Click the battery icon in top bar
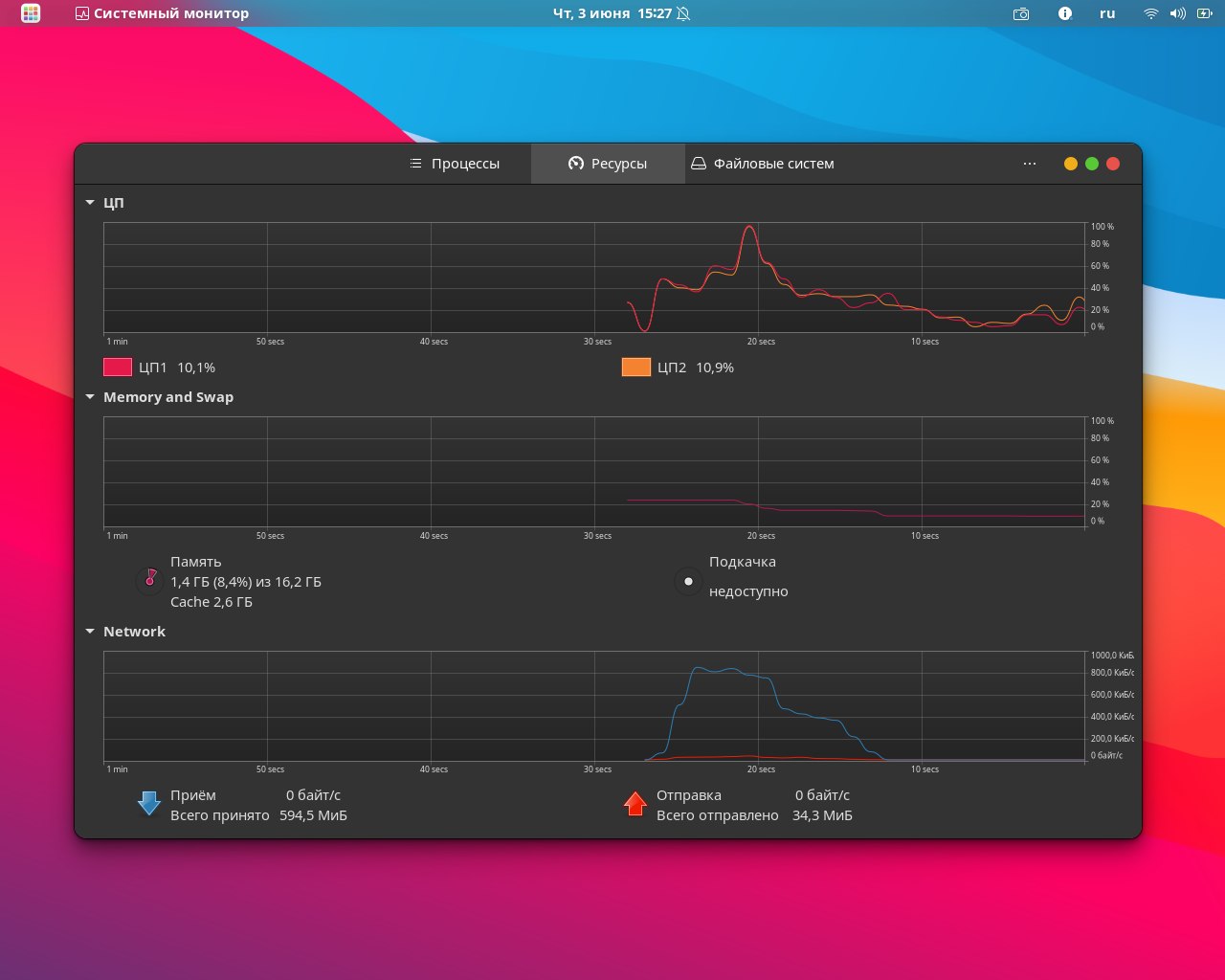This screenshot has width=1225, height=980. [1204, 13]
